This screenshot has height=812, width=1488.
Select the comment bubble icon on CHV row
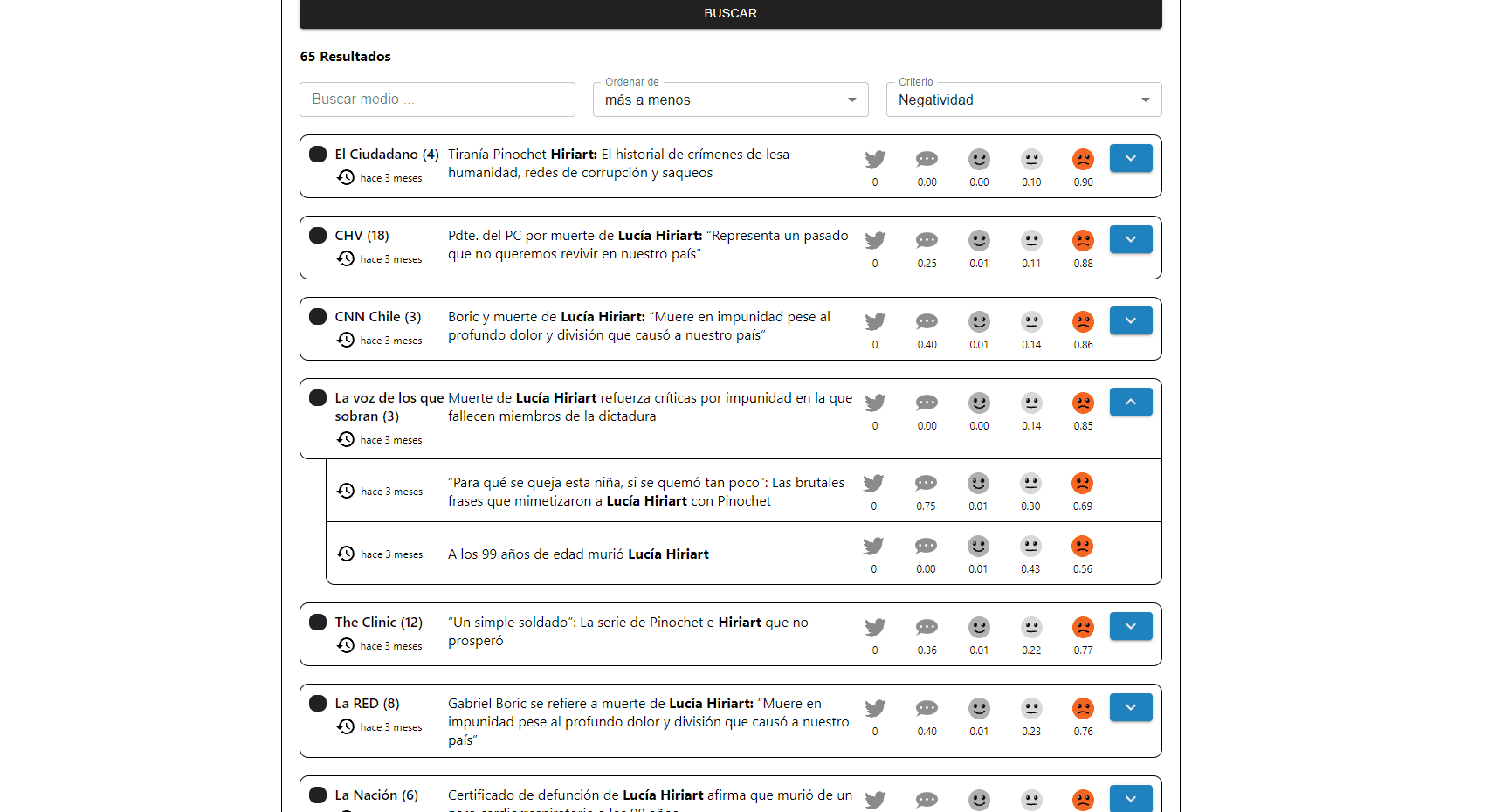927,240
